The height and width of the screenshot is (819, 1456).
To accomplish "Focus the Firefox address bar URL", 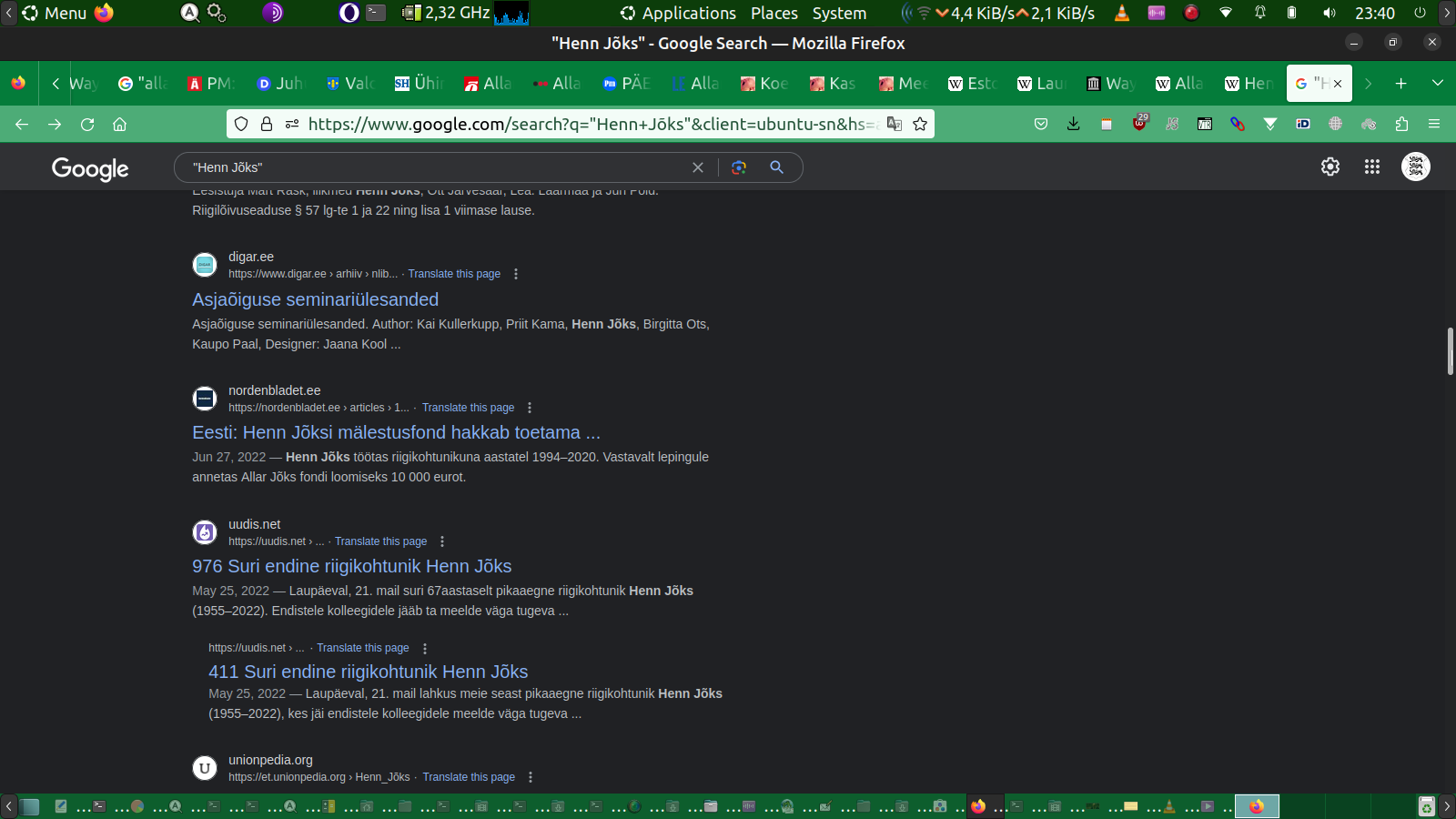I will 591,124.
